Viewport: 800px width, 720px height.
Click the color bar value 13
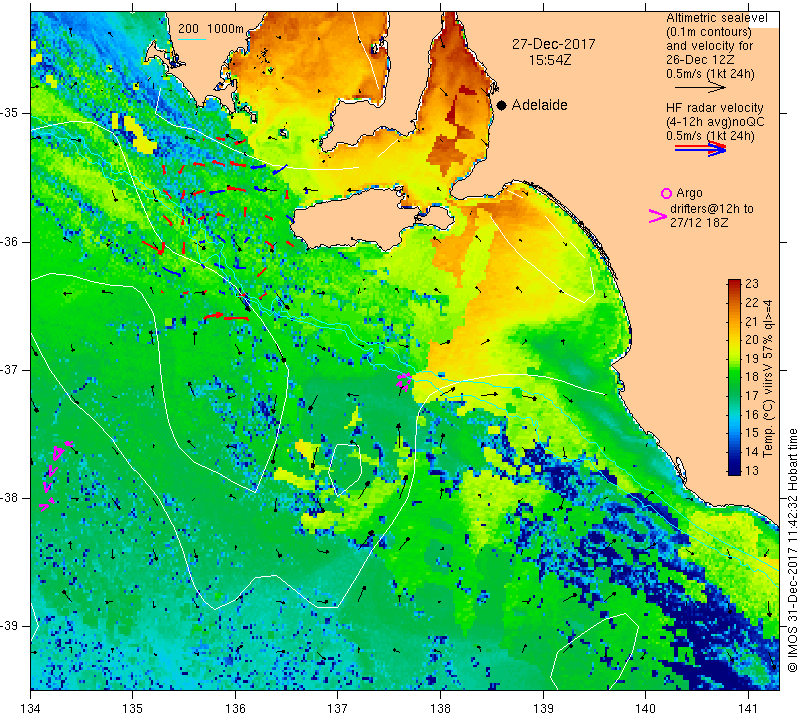click(x=752, y=470)
